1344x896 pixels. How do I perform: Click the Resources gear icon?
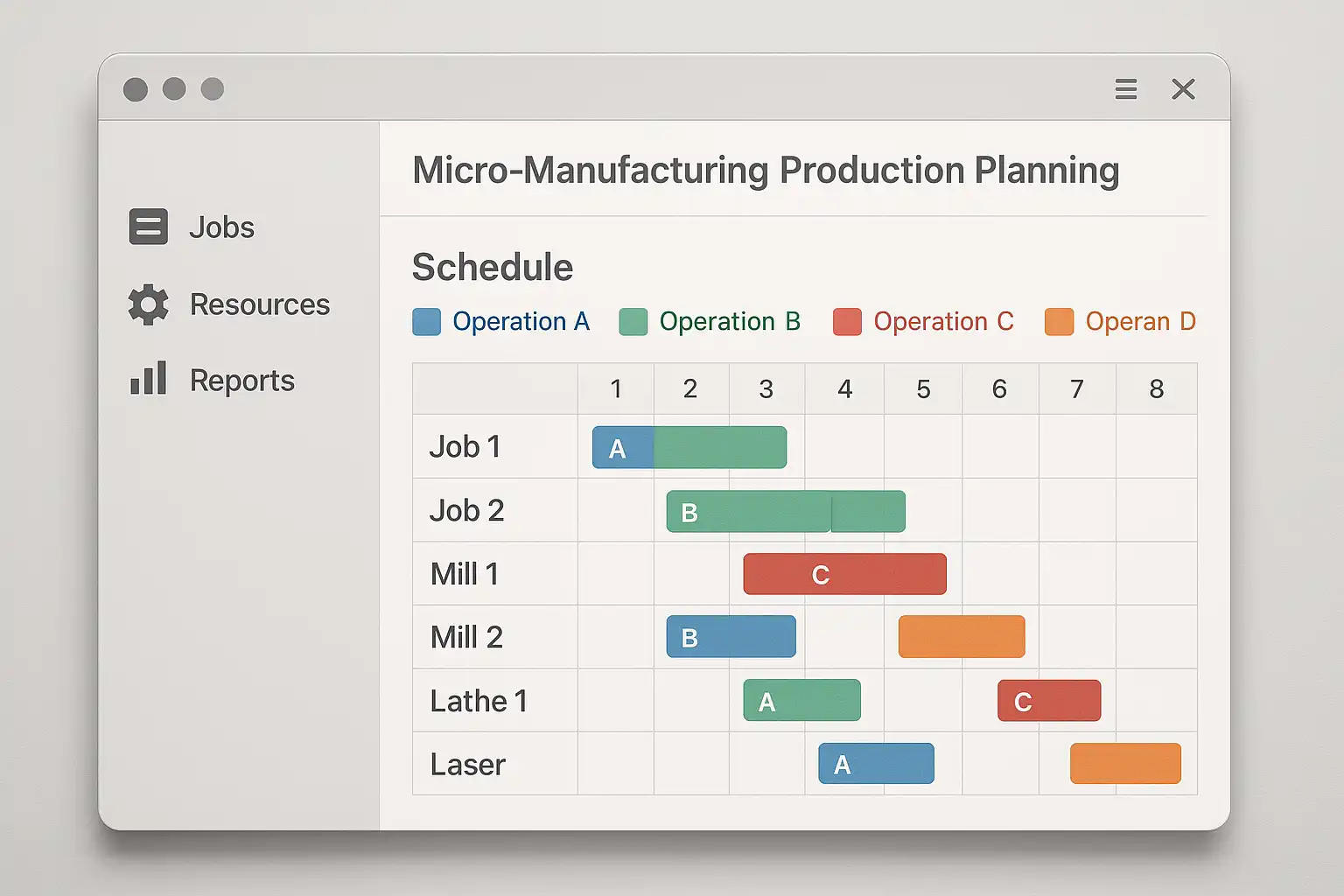click(x=148, y=304)
